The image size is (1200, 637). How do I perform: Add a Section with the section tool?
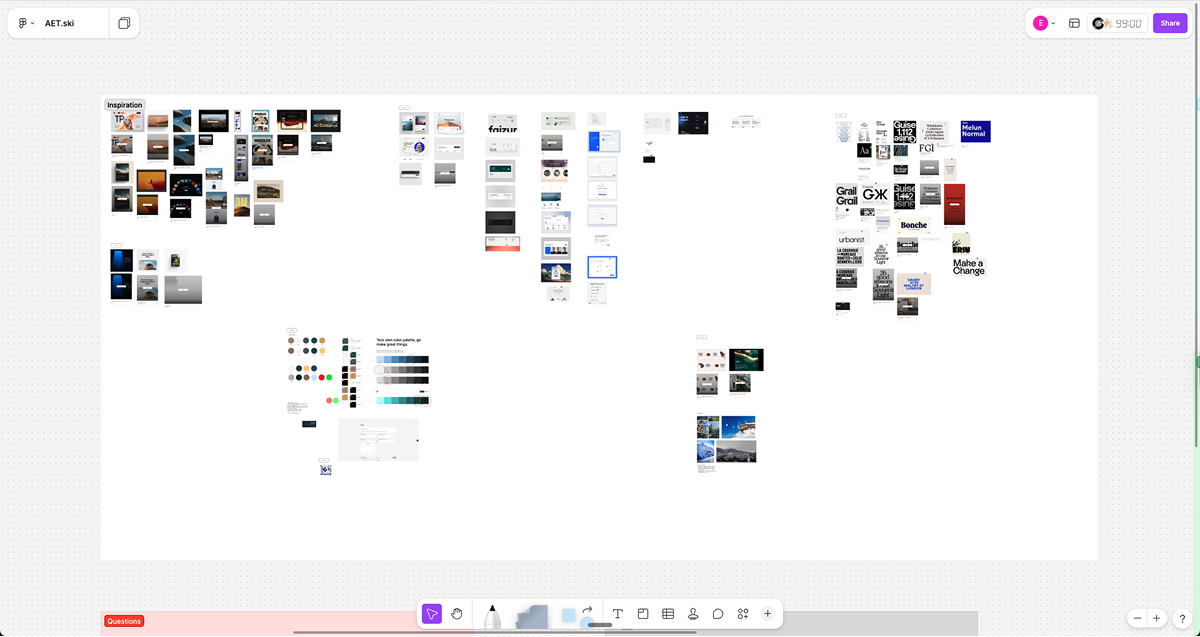click(x=643, y=614)
